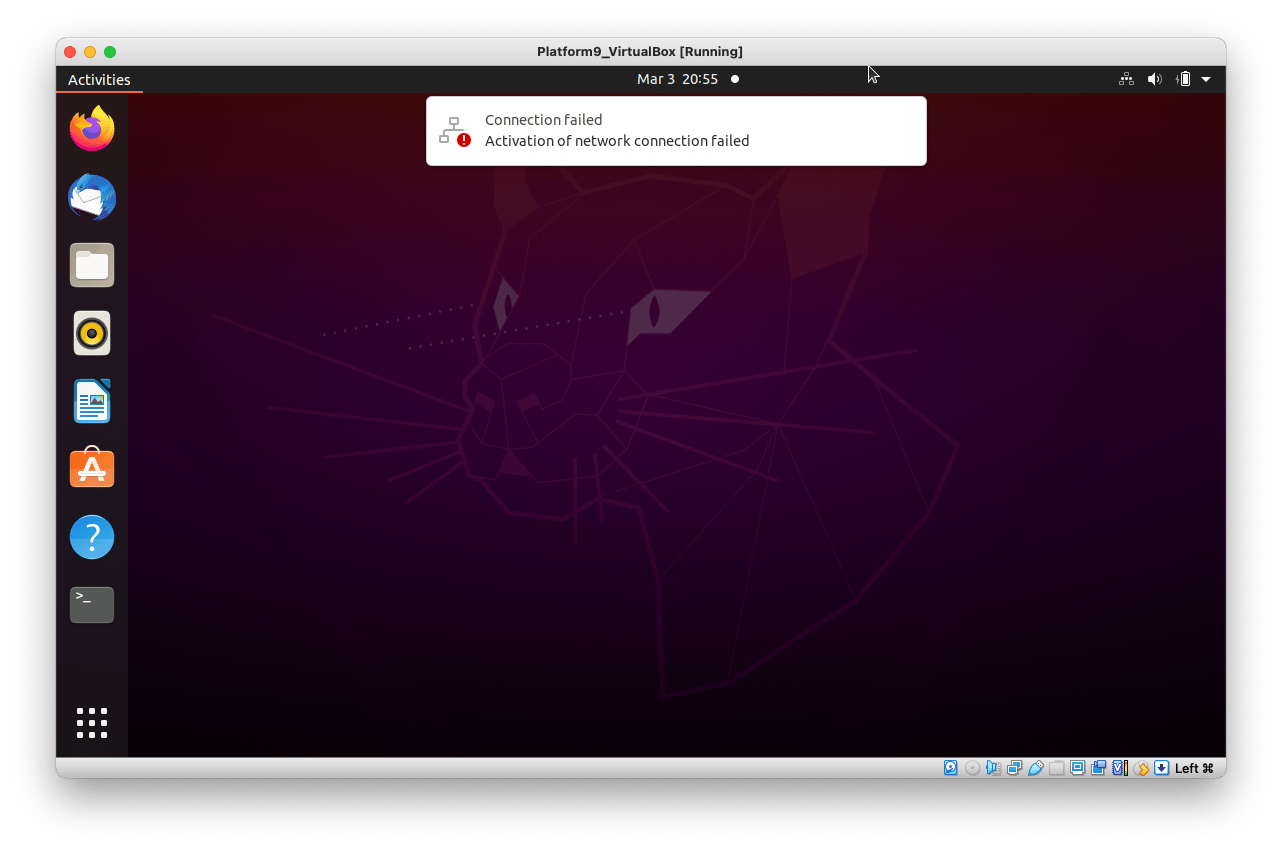Click VirtualBox audio indicator icon
This screenshot has height=852, width=1282.
[x=993, y=768]
